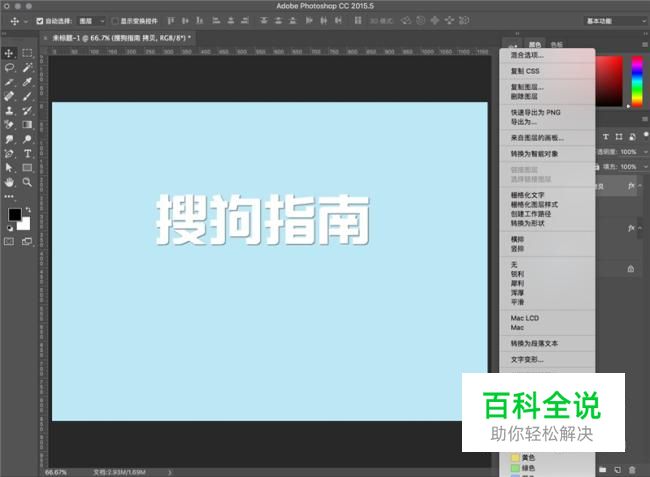Image resolution: width=650 pixels, height=477 pixels.
Task: Select the Crop tool
Action: click(x=9, y=82)
